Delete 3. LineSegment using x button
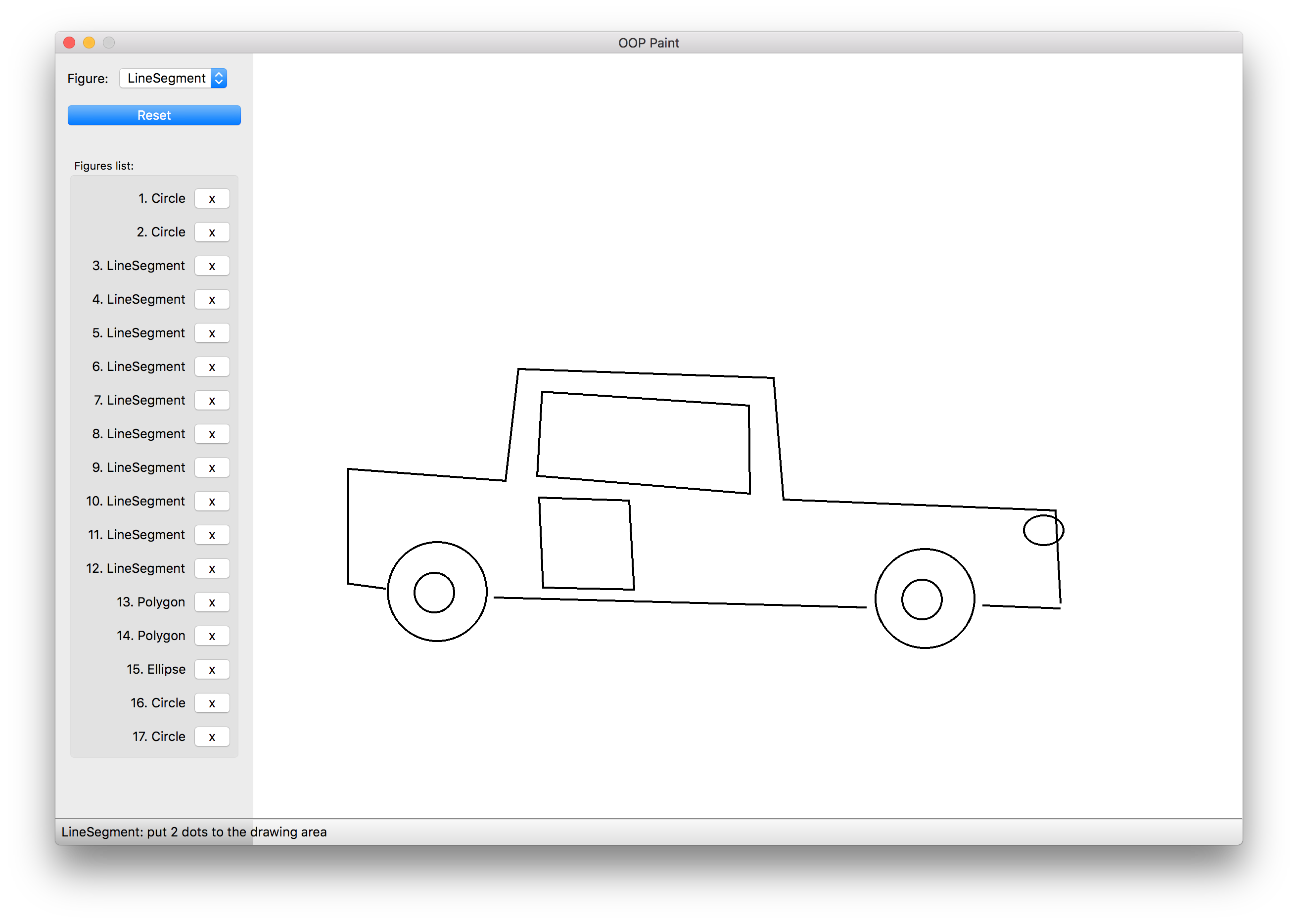 tap(212, 266)
